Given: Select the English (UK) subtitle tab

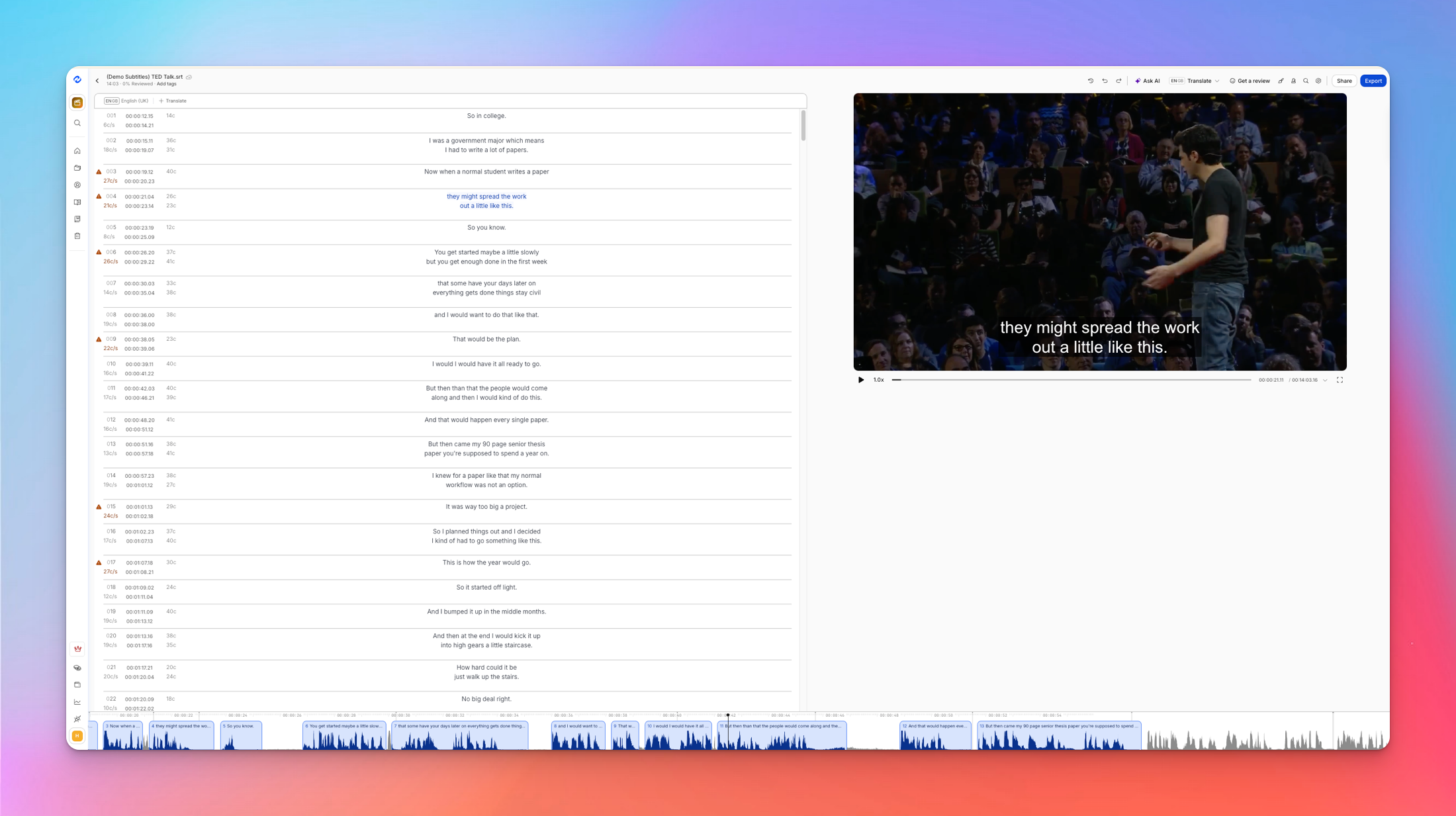Looking at the screenshot, I should coord(127,101).
